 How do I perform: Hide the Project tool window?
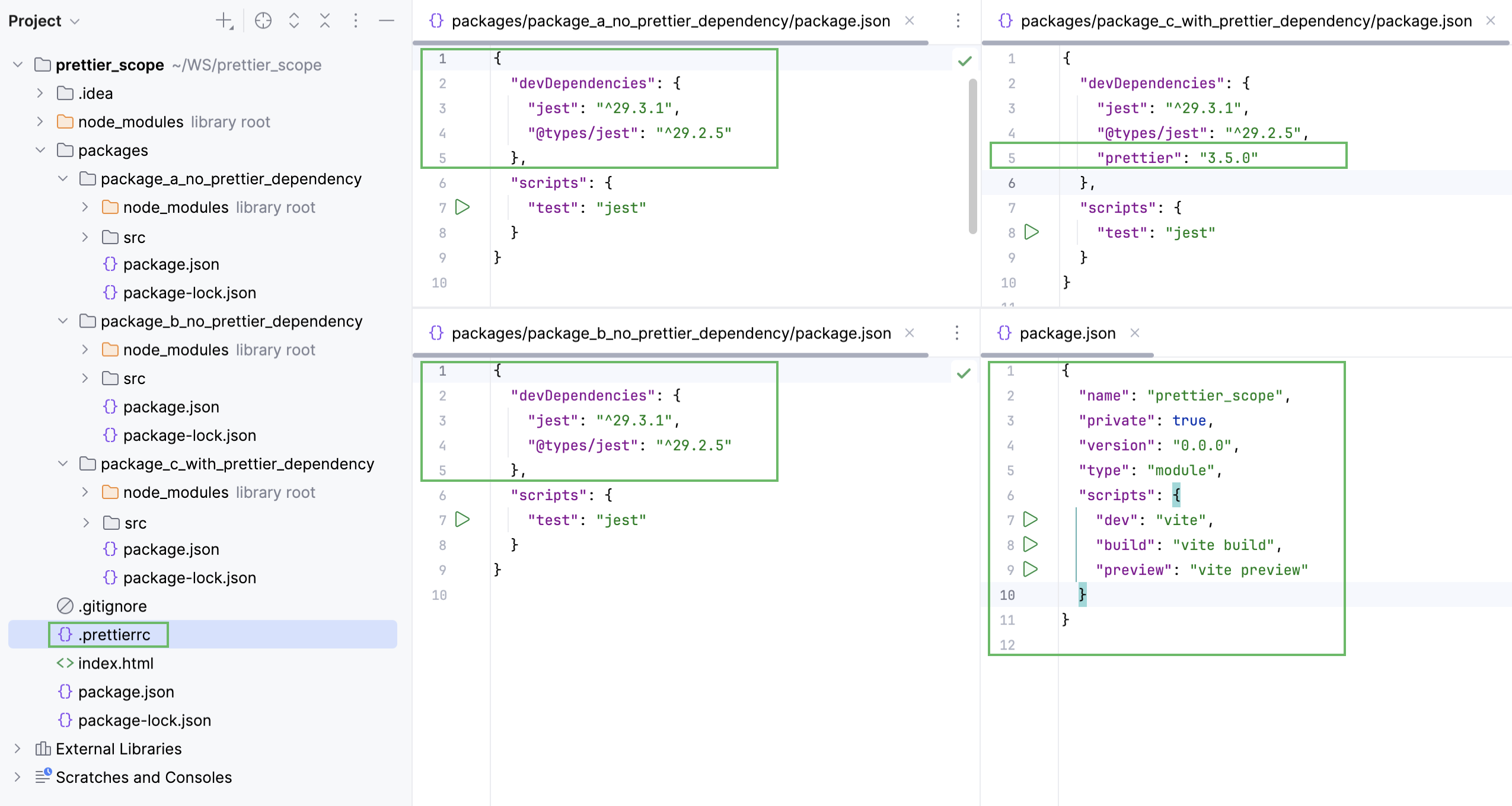tap(387, 20)
